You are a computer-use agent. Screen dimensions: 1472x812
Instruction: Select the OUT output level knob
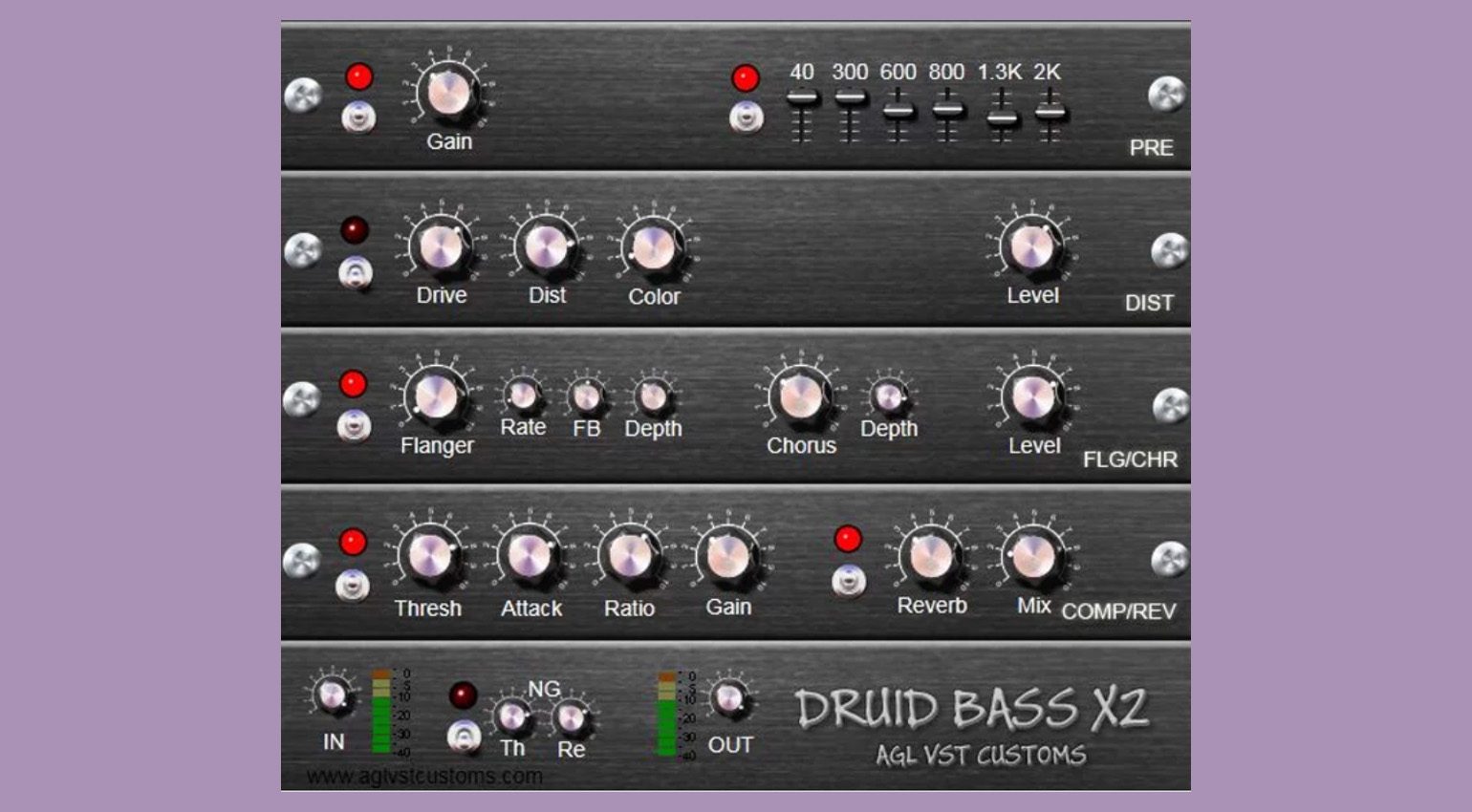click(x=729, y=698)
